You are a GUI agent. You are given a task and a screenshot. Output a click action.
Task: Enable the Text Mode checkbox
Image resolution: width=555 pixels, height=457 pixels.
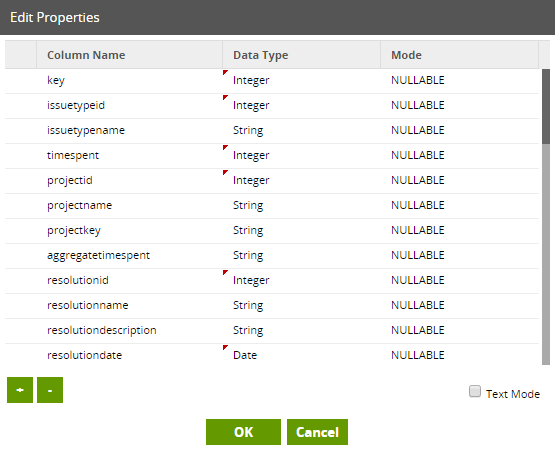coord(475,392)
